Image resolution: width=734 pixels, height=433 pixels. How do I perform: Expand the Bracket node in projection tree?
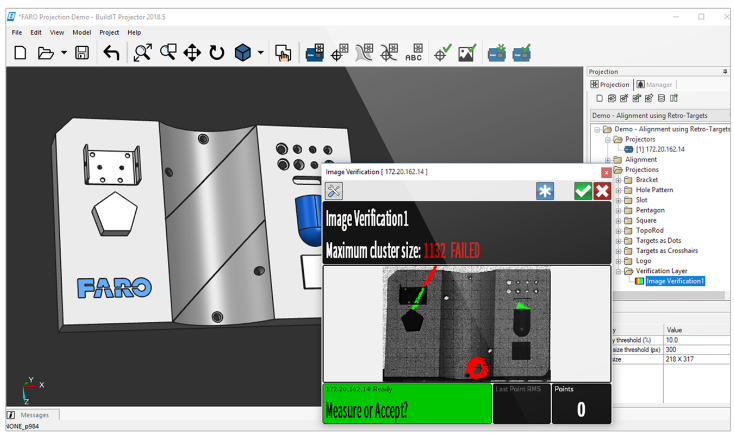618,180
